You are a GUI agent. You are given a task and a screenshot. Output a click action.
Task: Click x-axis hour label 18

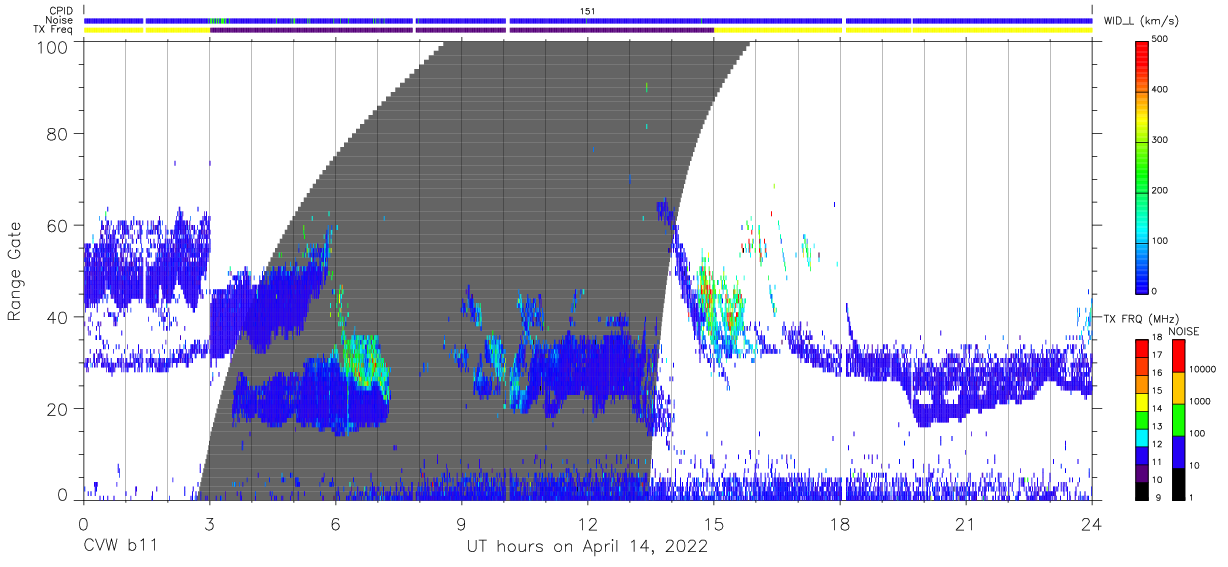[x=840, y=523]
